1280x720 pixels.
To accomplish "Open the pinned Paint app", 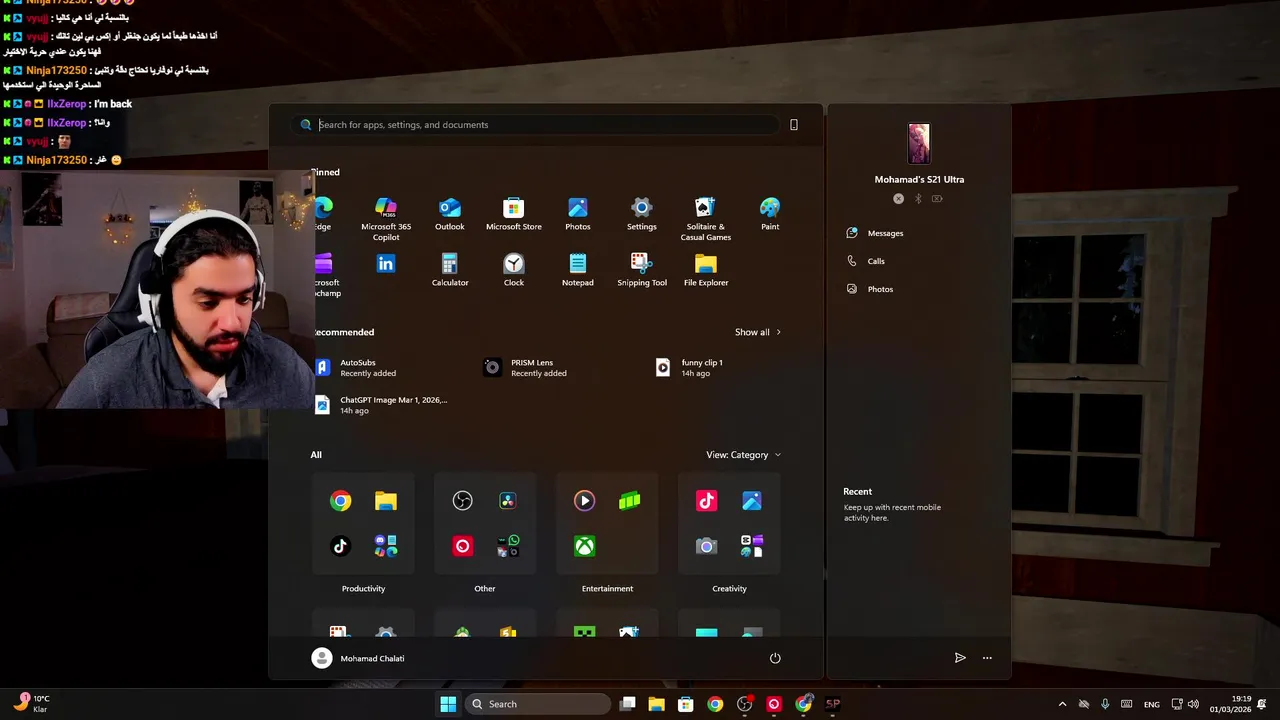I will [x=770, y=214].
